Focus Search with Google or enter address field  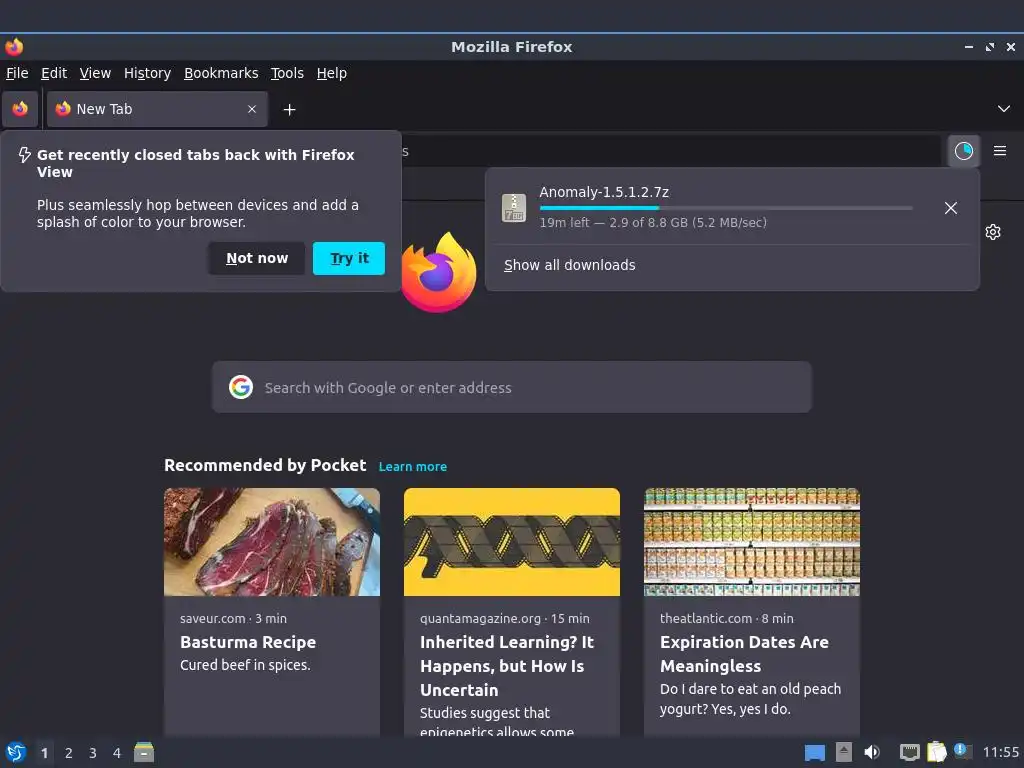pyautogui.click(x=511, y=387)
